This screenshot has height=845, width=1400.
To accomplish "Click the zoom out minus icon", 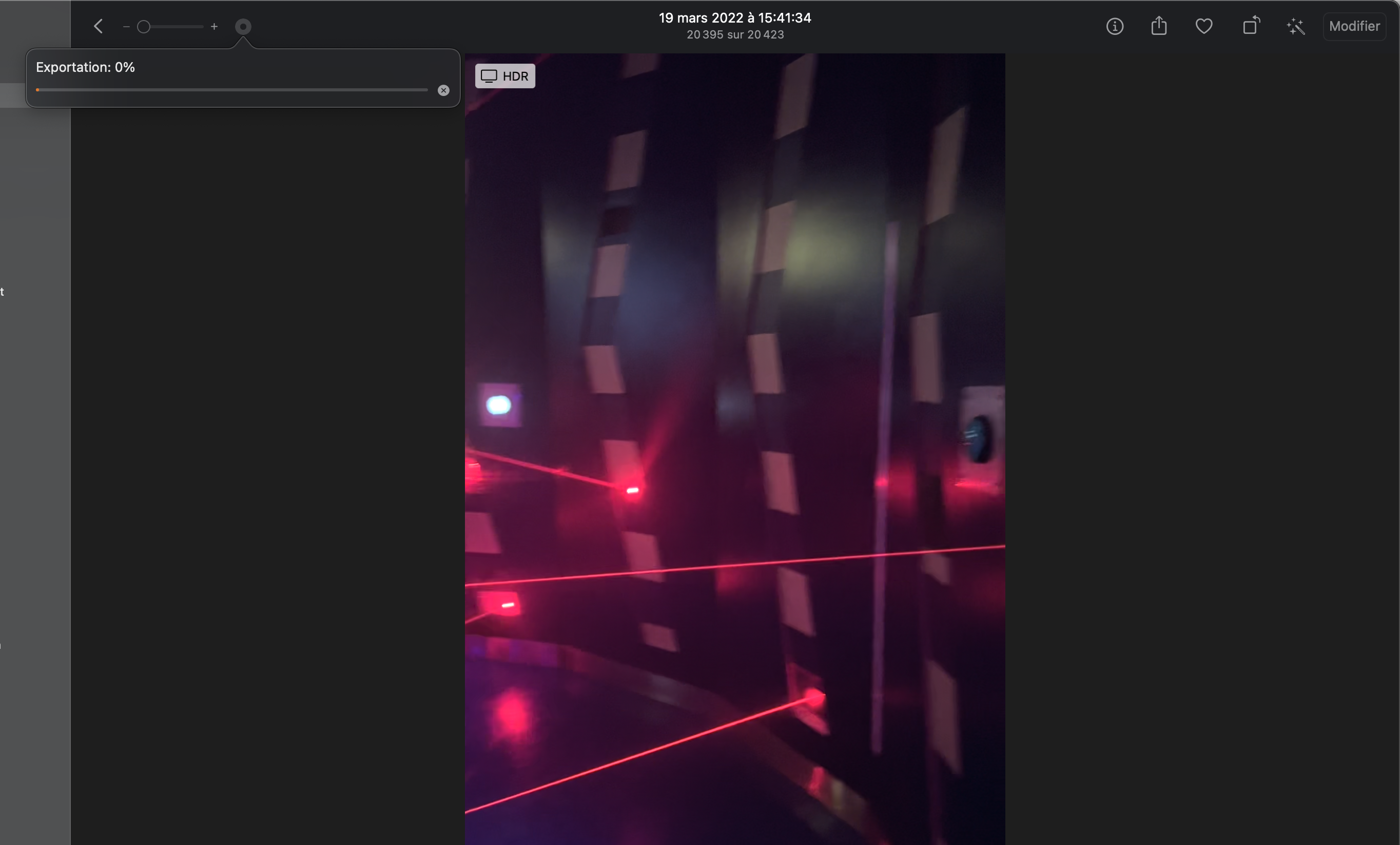I will [126, 27].
